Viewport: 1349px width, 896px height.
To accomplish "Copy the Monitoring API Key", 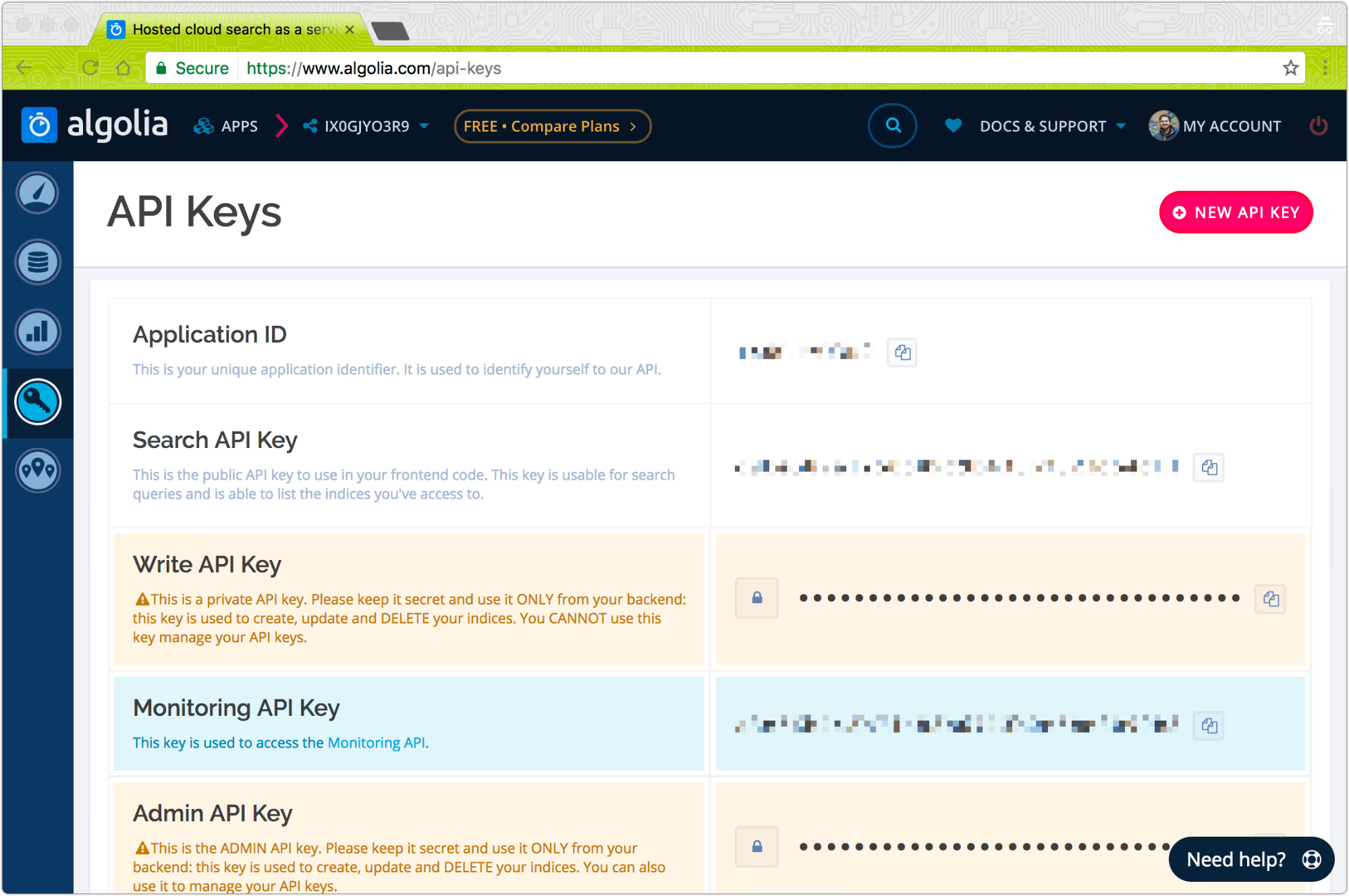I will (x=1209, y=725).
